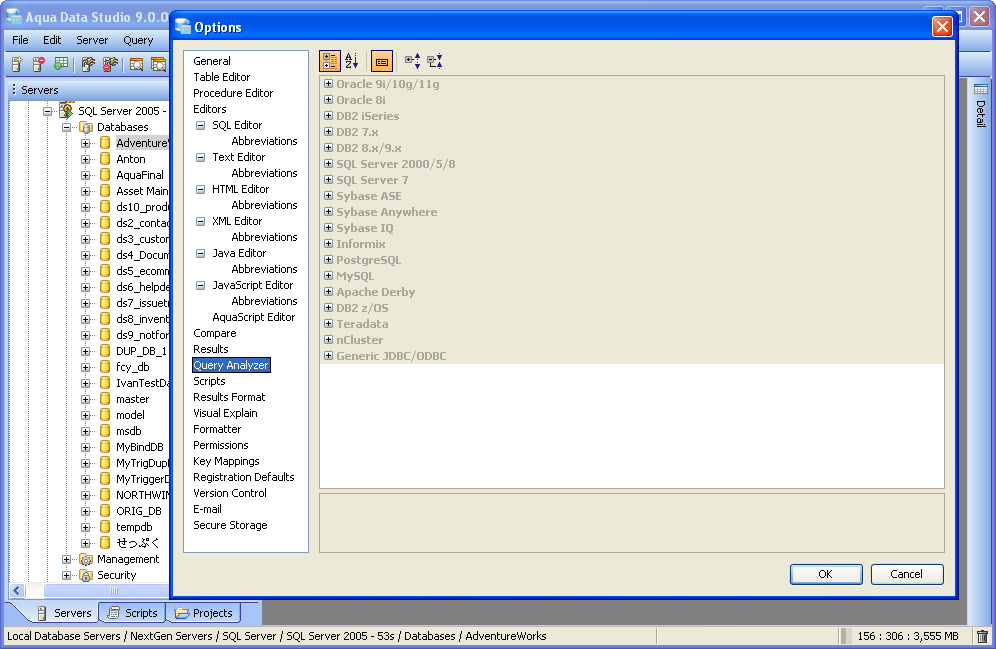Image resolution: width=996 pixels, height=649 pixels.
Task: Expand the msdb database node
Action: click(85, 431)
